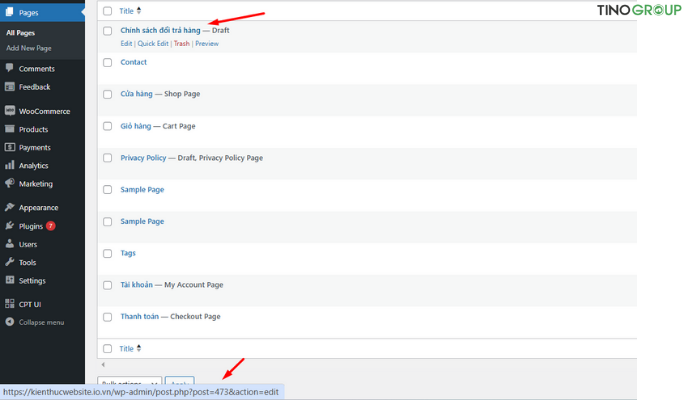The width and height of the screenshot is (700, 400).
Task: Check the box for Contact page
Action: click(x=108, y=62)
